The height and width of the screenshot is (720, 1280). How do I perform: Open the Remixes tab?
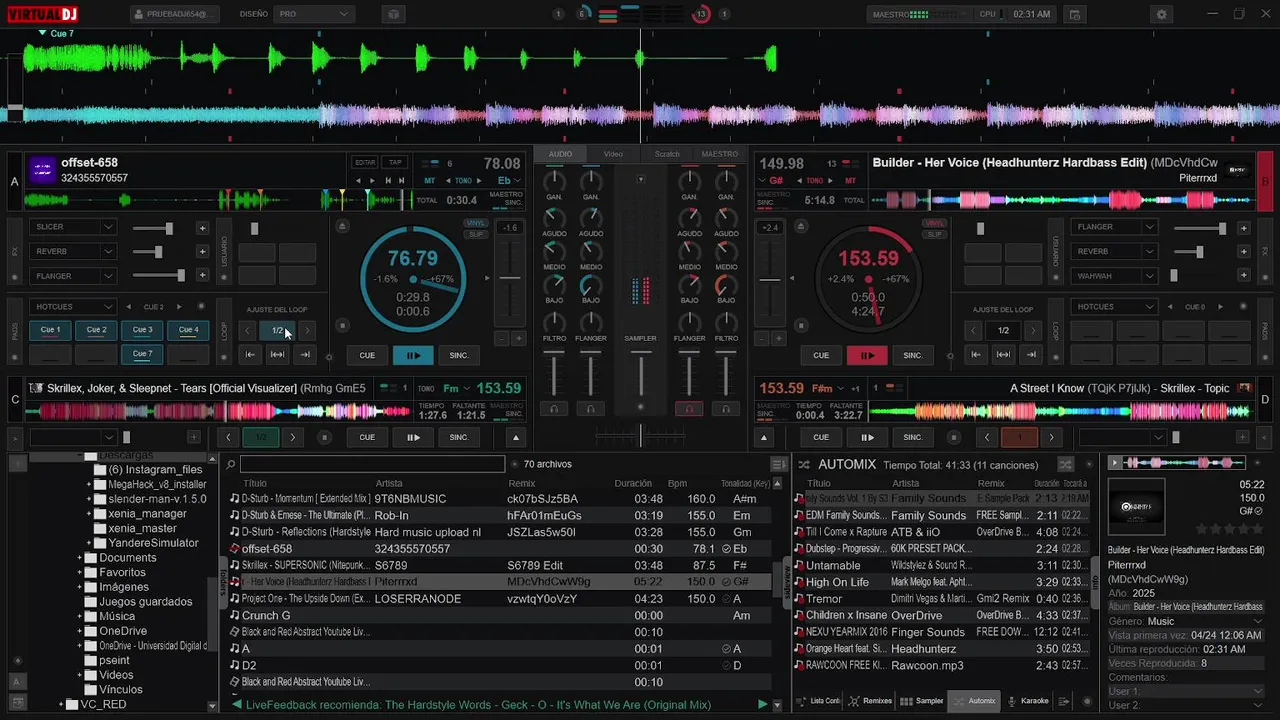click(x=869, y=701)
